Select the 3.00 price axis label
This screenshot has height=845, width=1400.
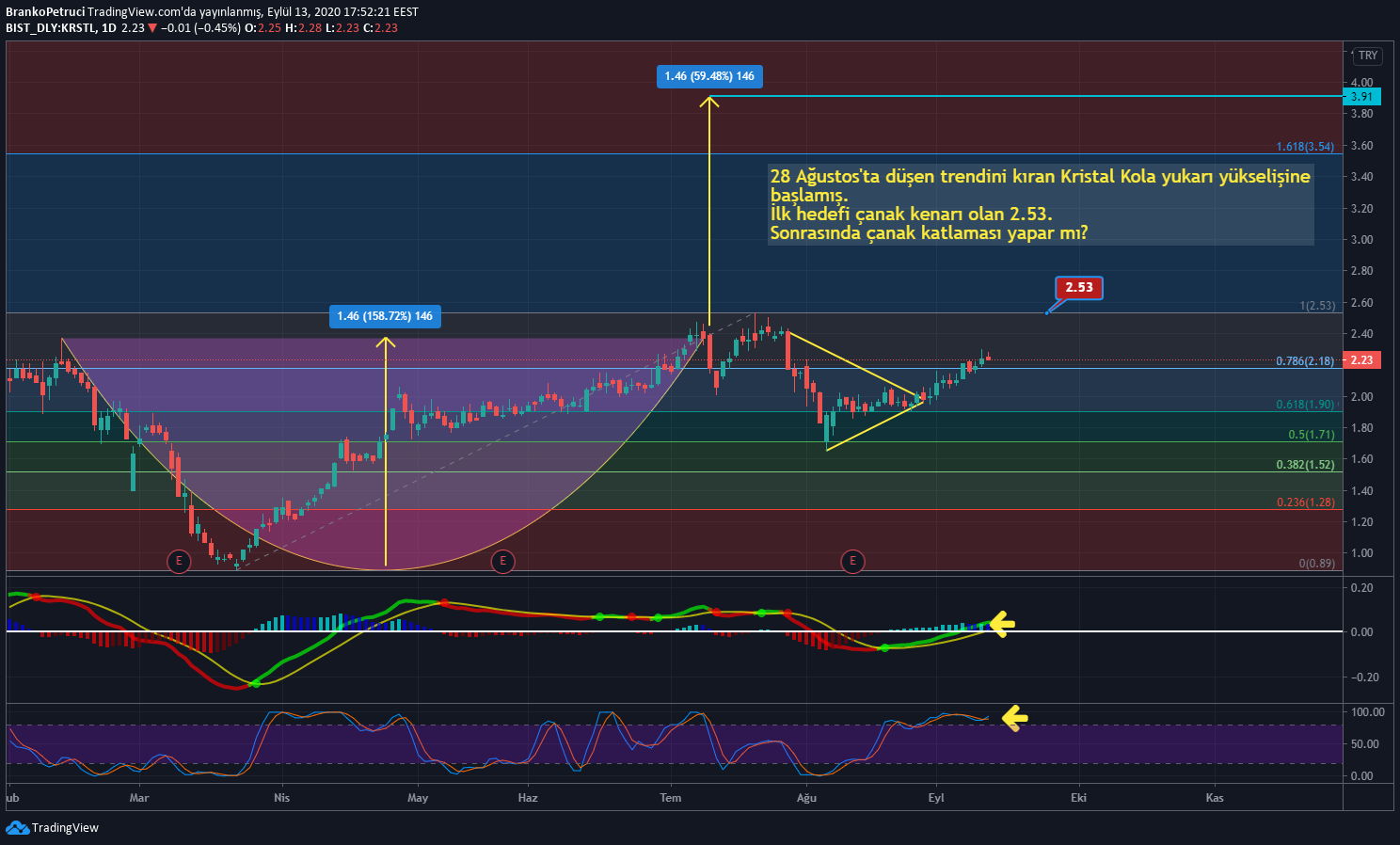[x=1361, y=240]
